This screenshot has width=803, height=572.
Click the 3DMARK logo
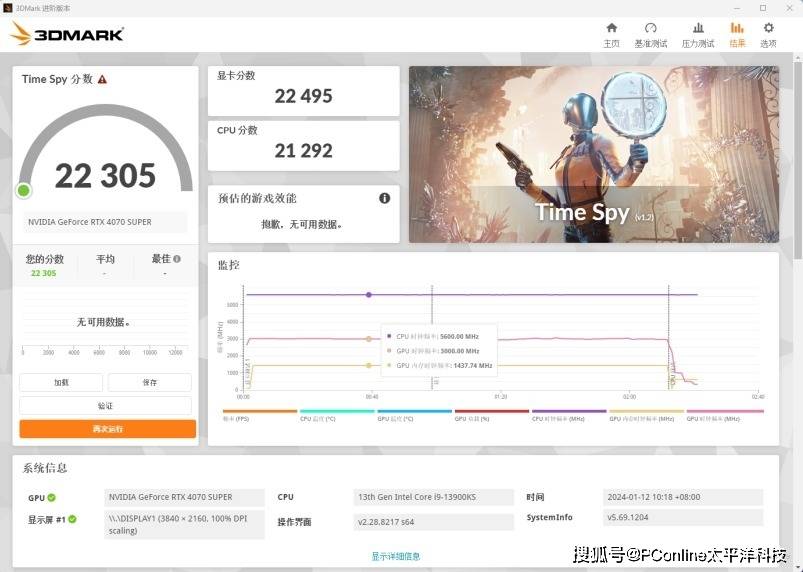pos(67,34)
